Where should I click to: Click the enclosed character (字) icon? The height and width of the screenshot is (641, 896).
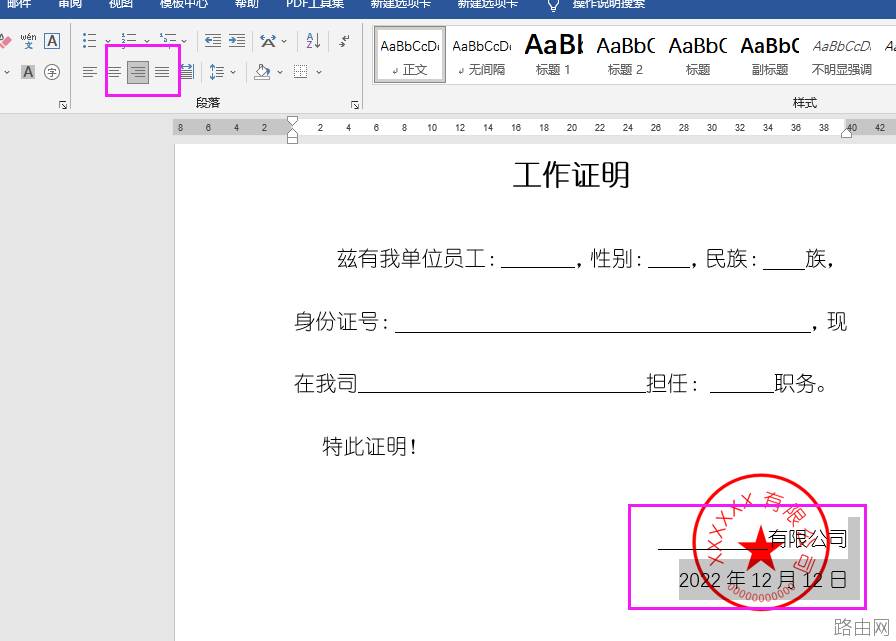click(52, 72)
